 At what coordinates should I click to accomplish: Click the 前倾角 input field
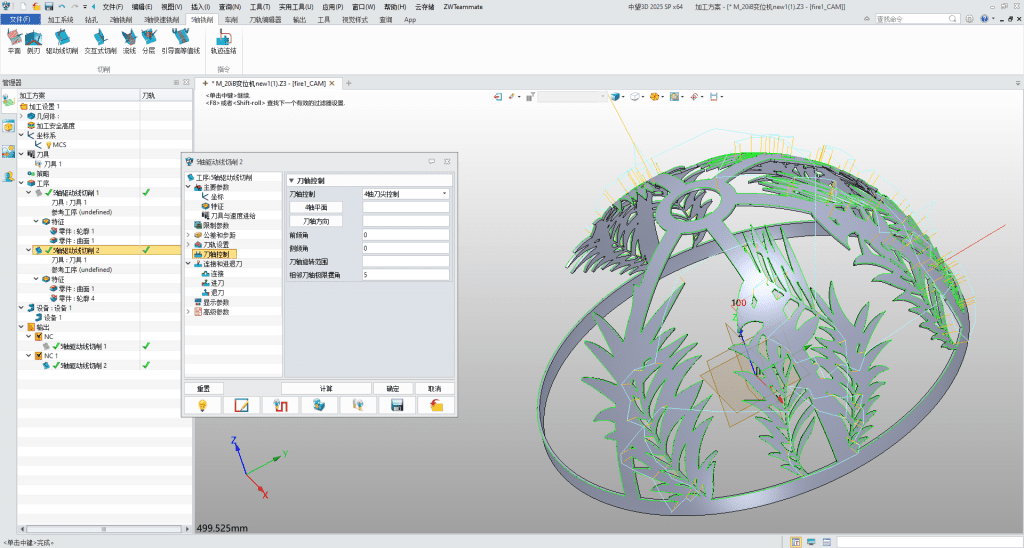[x=406, y=234]
